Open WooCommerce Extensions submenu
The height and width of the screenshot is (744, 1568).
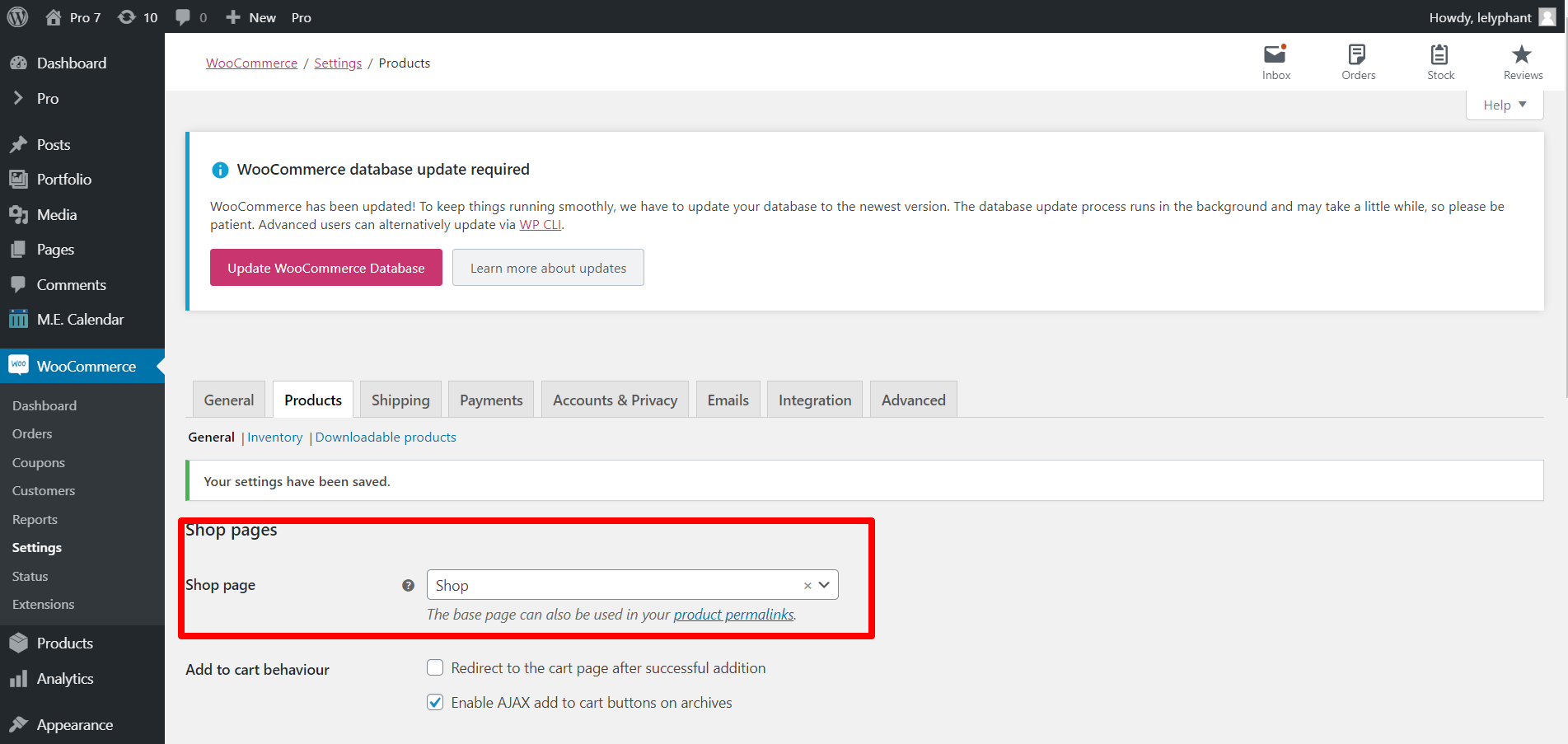click(x=43, y=605)
